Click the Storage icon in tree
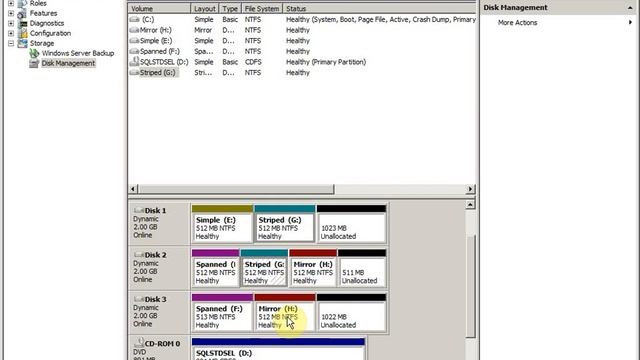 pos(22,43)
